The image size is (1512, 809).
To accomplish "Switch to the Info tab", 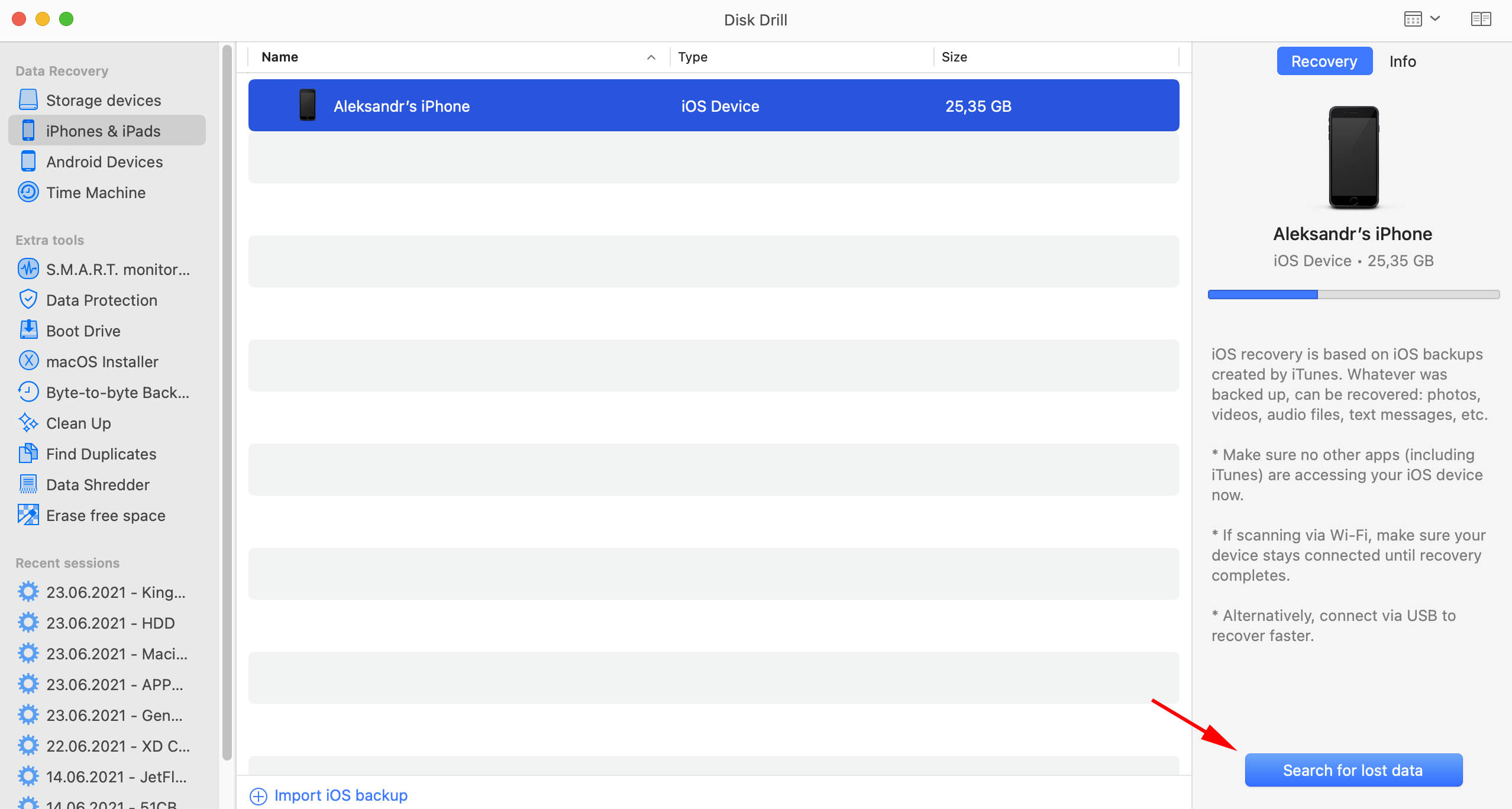I will tap(1403, 61).
